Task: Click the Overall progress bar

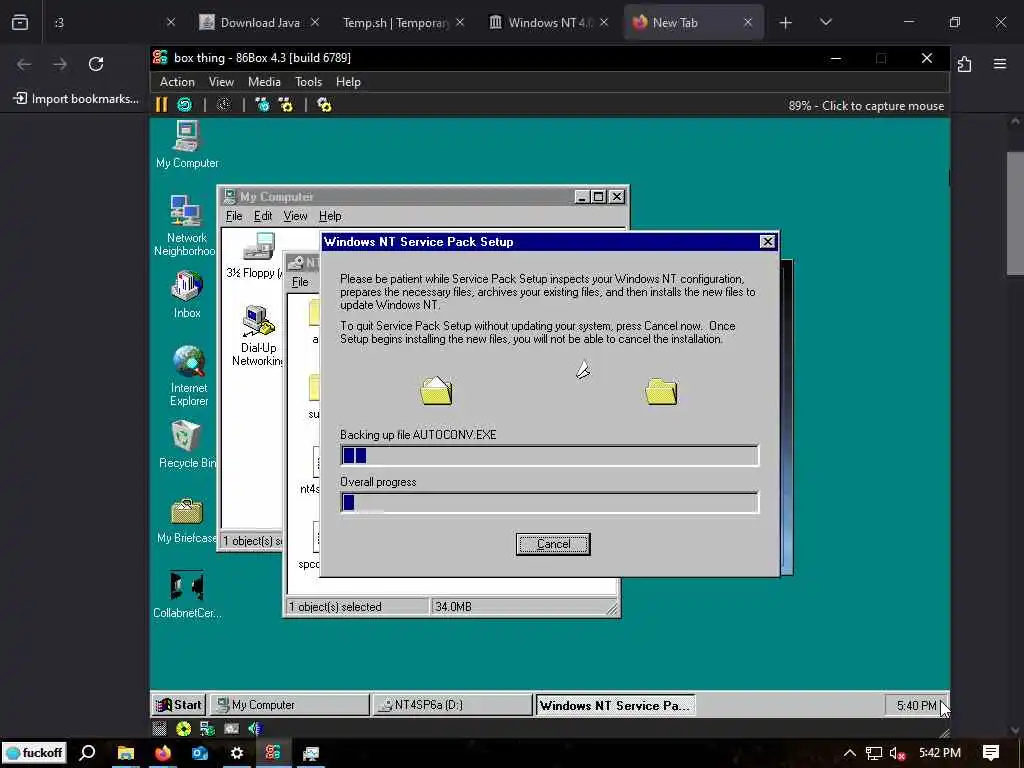Action: pyautogui.click(x=549, y=502)
